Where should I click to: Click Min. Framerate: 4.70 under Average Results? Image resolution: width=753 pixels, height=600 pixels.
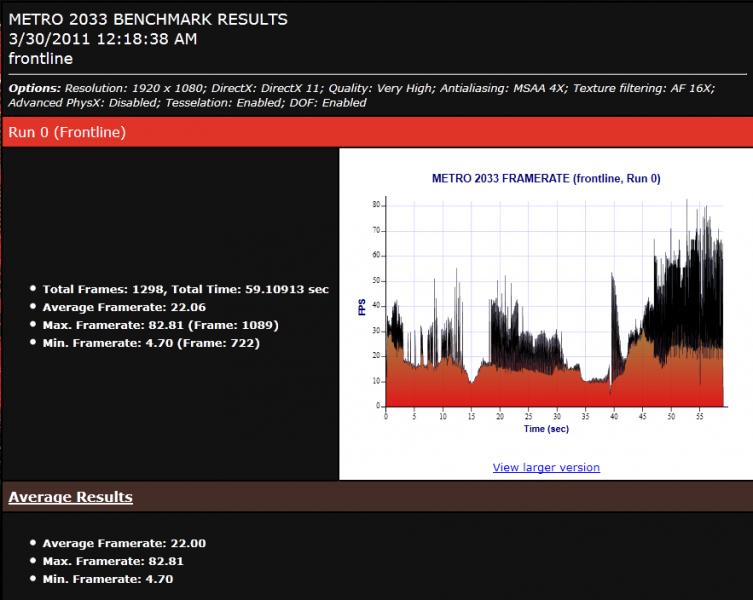click(x=108, y=579)
